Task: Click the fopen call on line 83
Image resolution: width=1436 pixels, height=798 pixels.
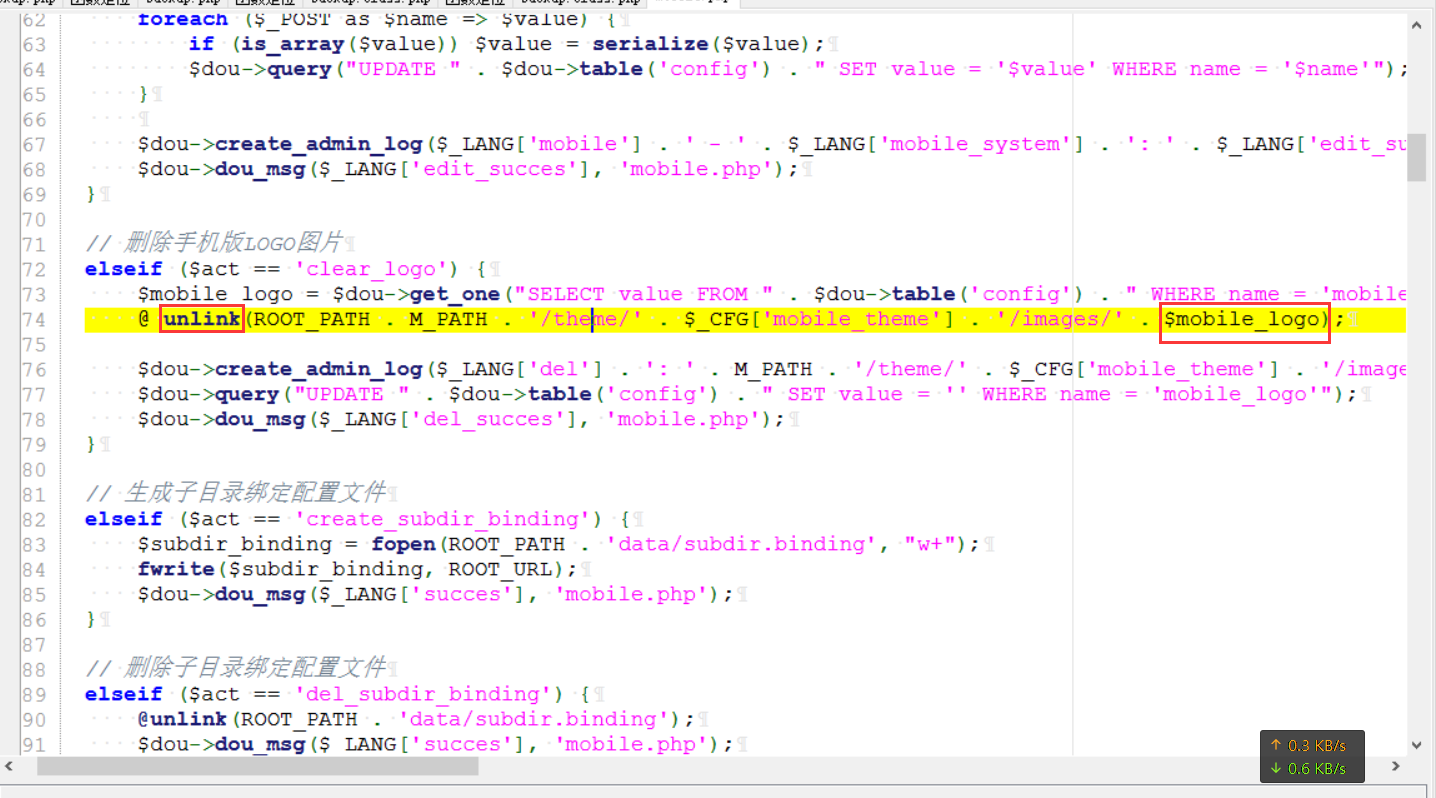Action: click(x=403, y=543)
